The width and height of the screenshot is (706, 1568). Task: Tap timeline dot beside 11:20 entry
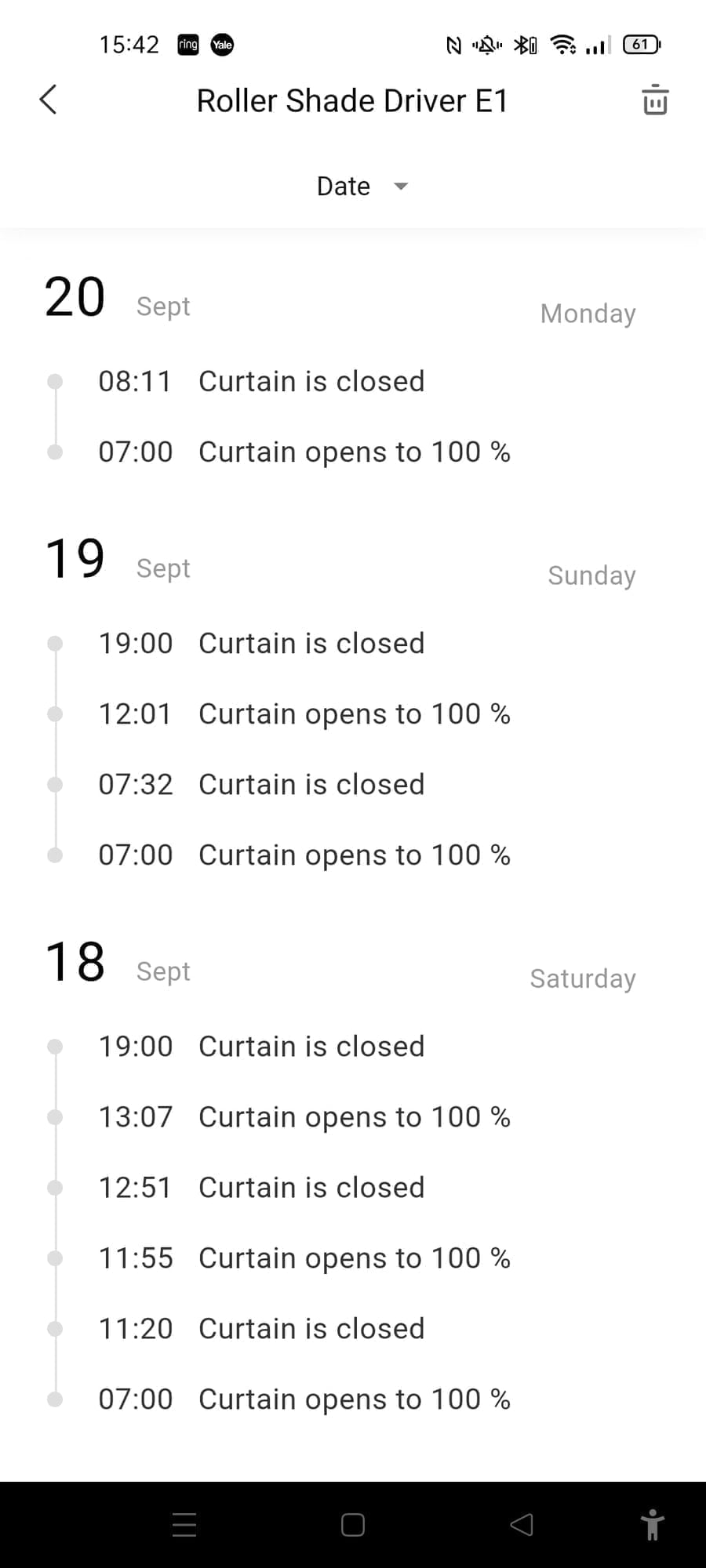tap(55, 1329)
